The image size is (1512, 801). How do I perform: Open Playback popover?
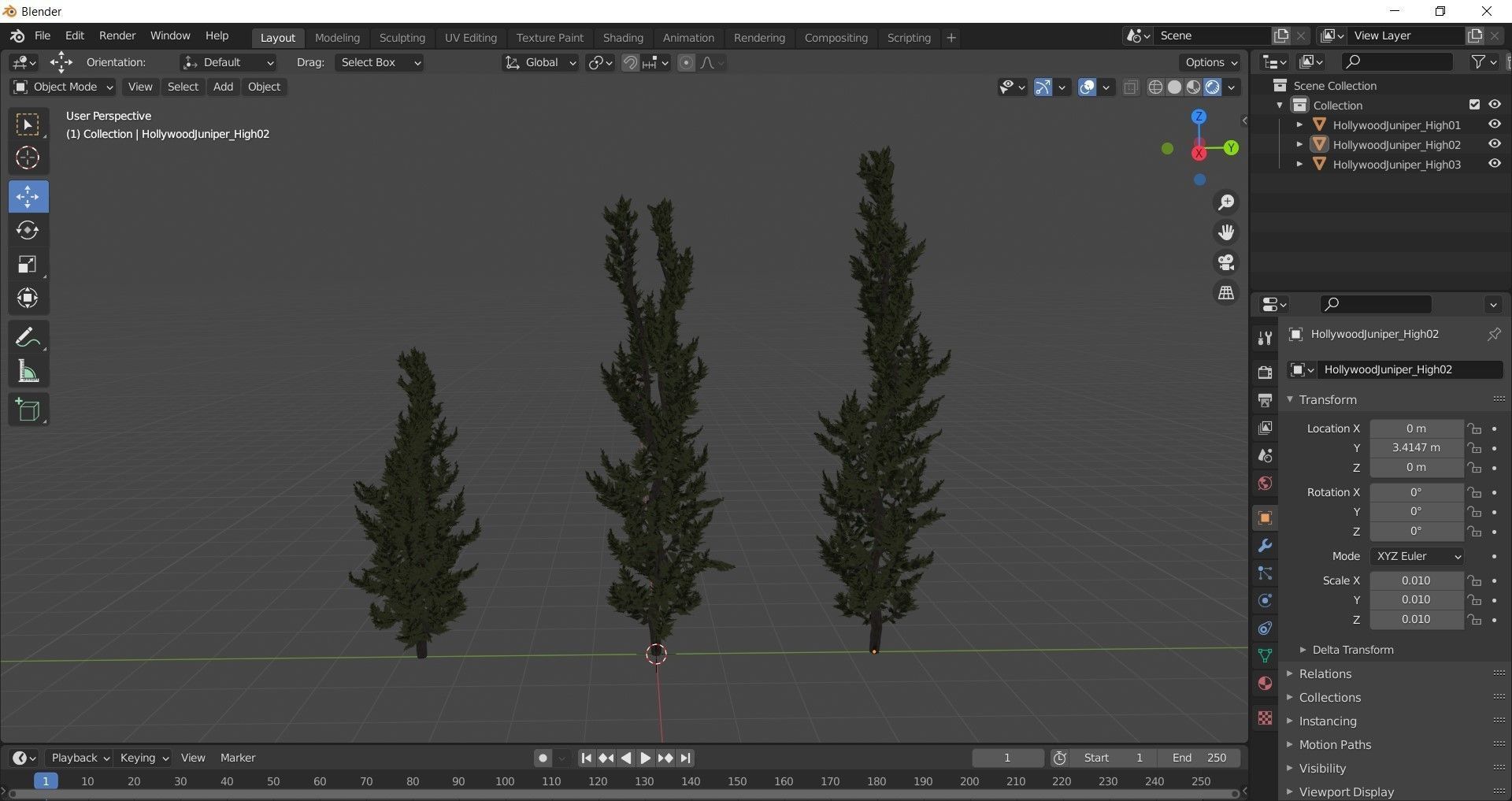80,758
